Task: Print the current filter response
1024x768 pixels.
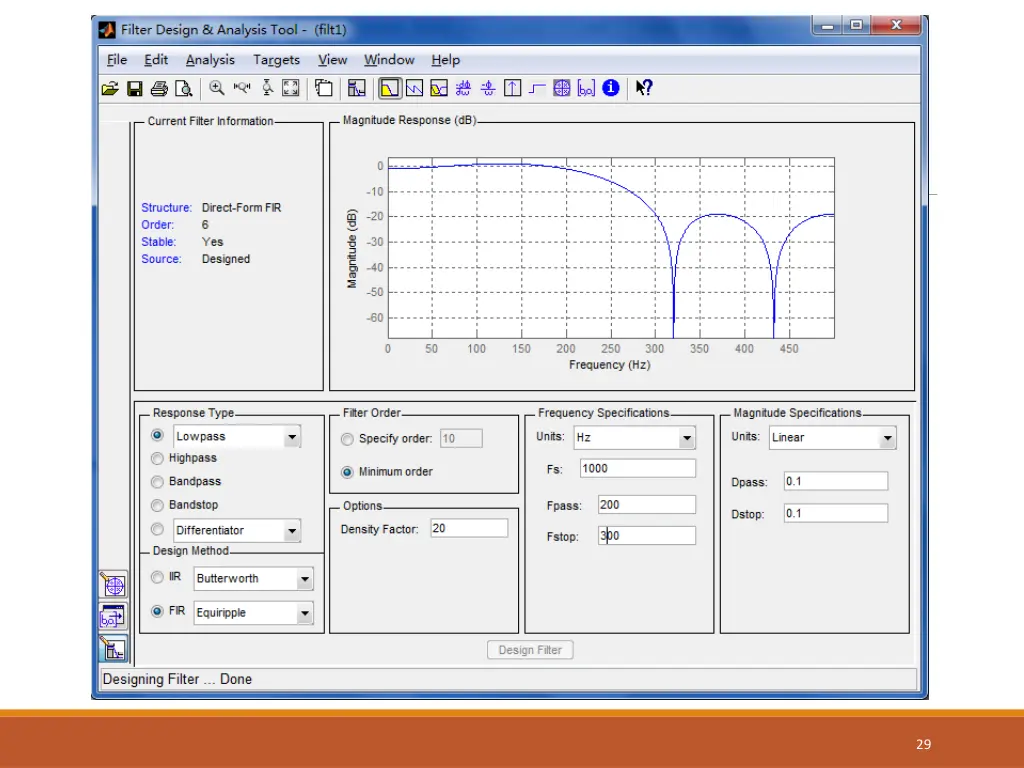Action: [x=159, y=88]
